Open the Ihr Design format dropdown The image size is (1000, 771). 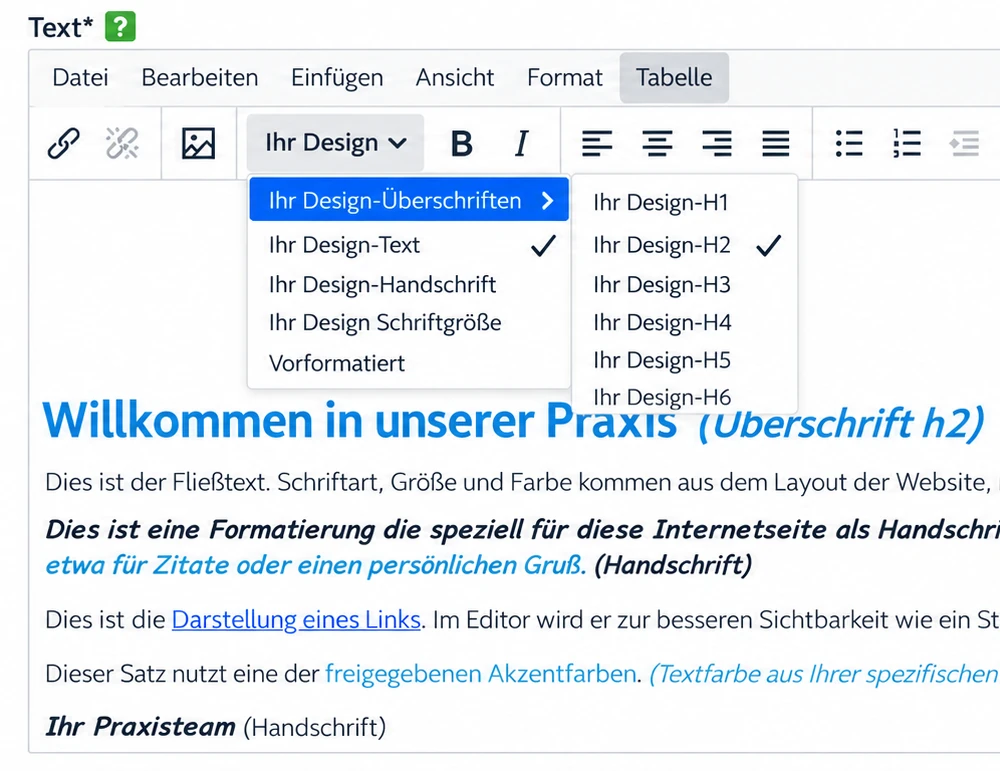tap(335, 143)
